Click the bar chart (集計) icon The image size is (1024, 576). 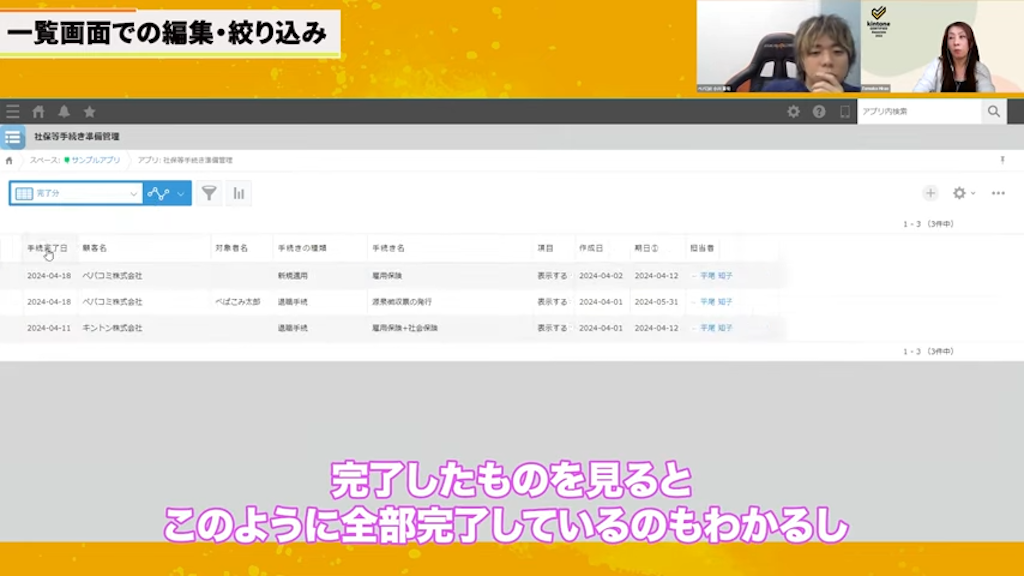click(x=239, y=193)
